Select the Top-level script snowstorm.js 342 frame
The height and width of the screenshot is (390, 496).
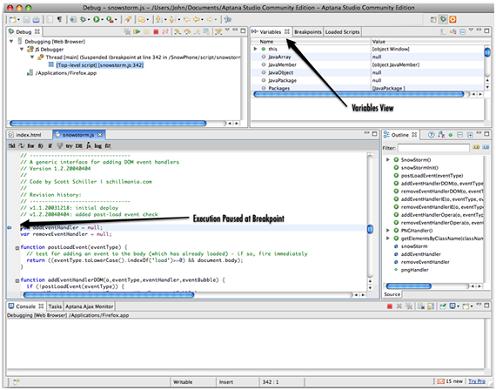[99, 65]
